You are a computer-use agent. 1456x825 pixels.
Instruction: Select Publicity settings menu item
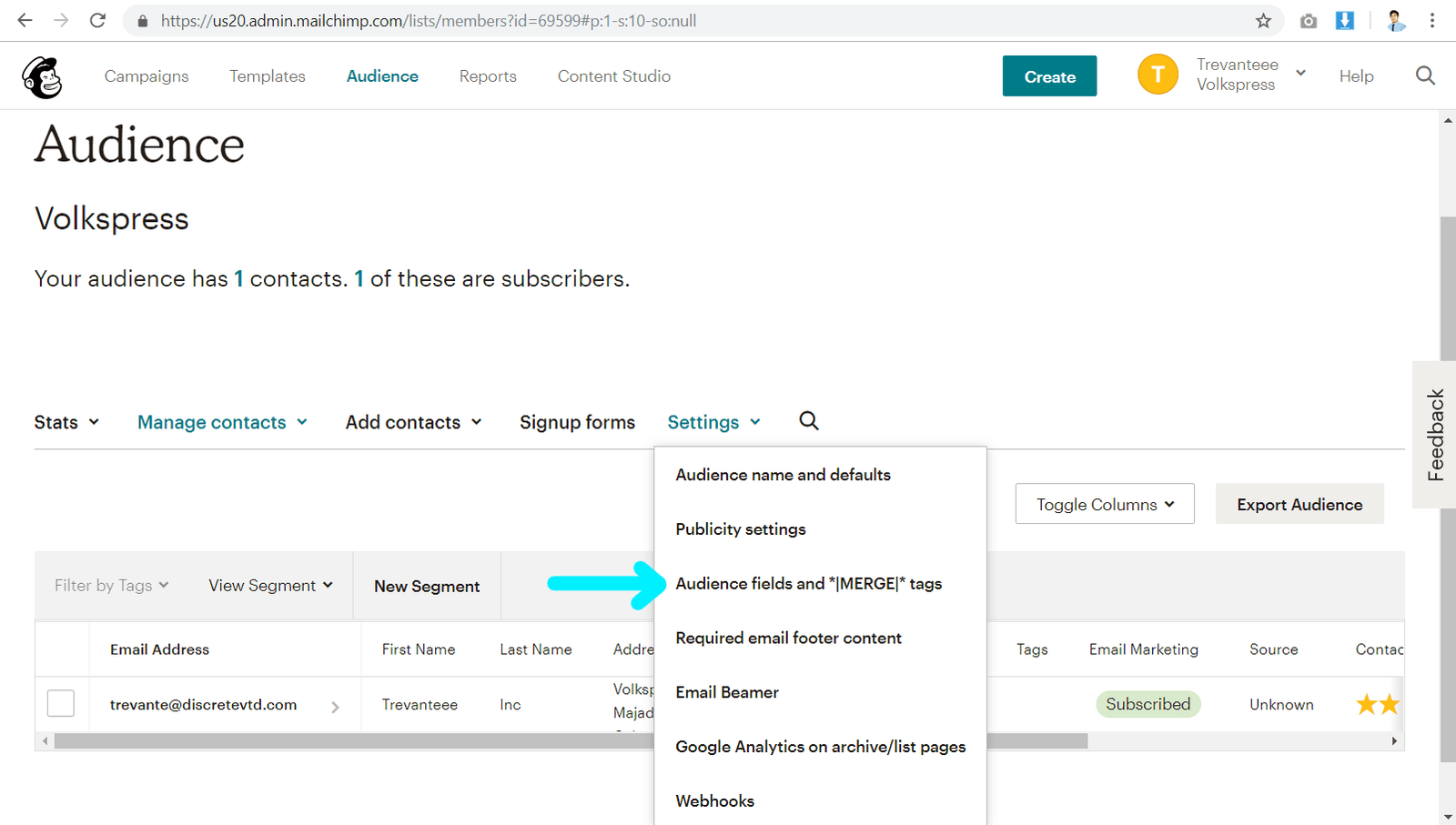coord(741,529)
